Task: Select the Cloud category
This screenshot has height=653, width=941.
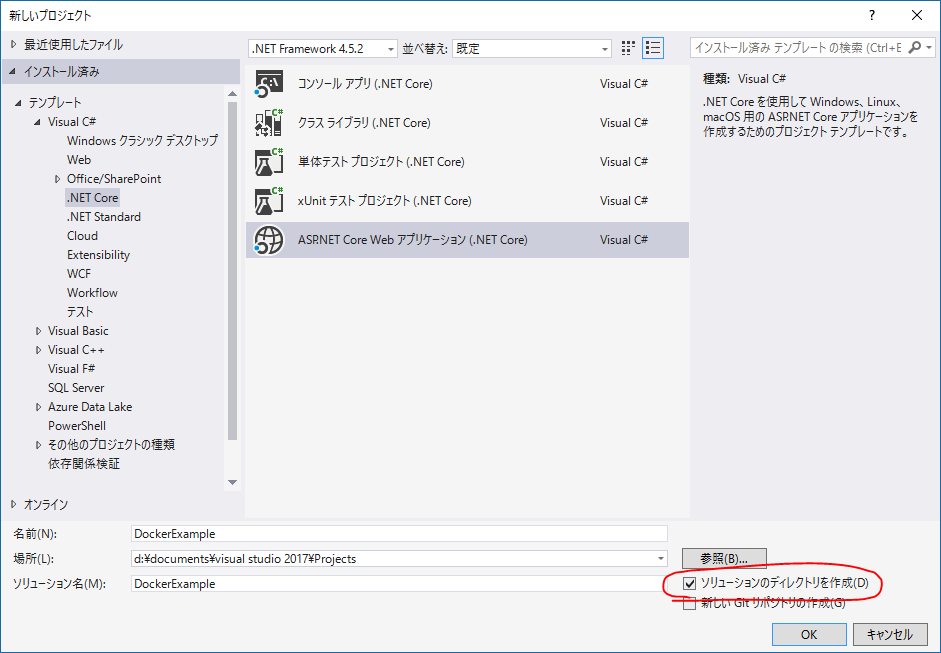Action: tap(82, 236)
